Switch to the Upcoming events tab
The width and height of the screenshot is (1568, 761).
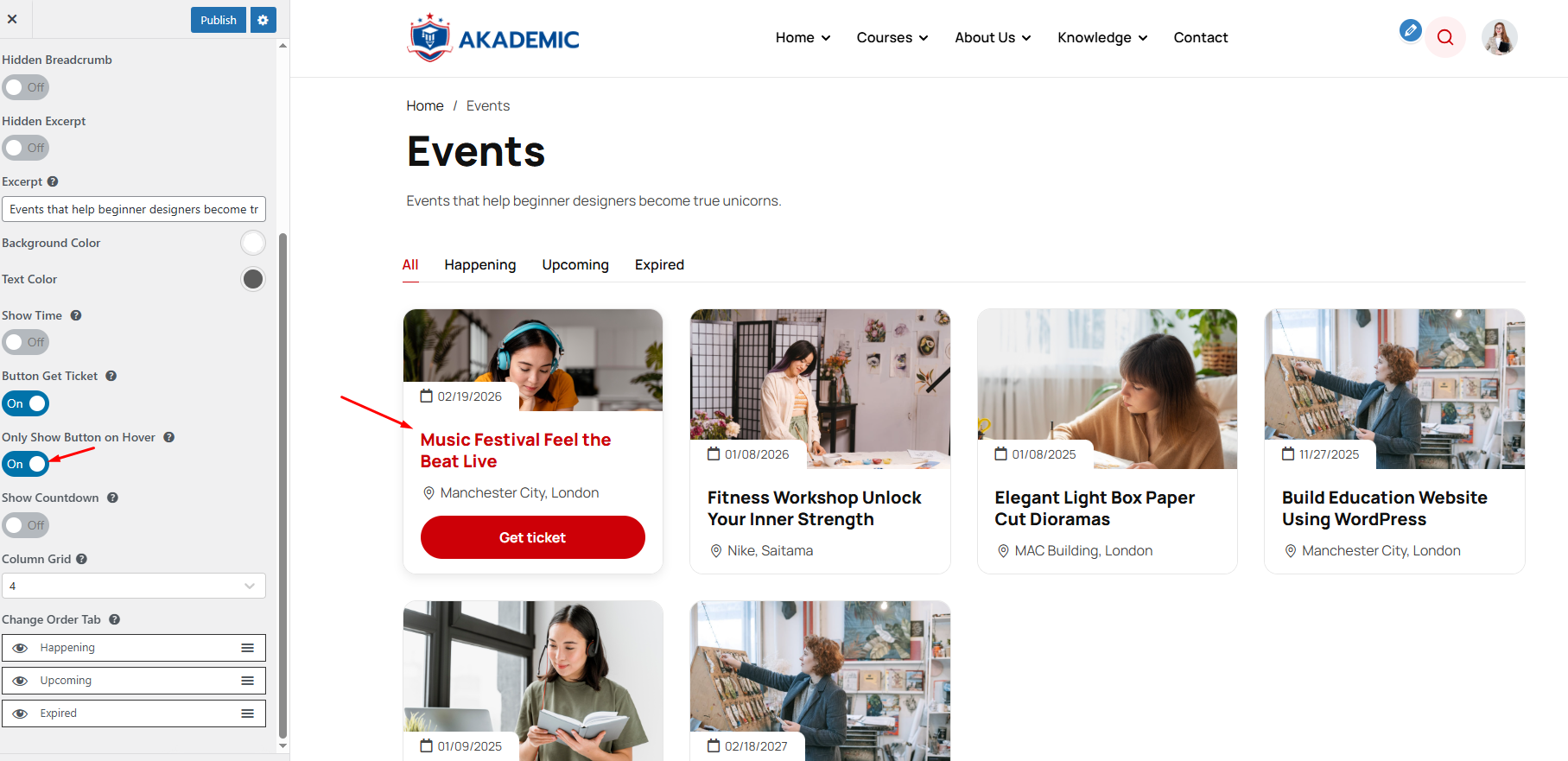575,264
